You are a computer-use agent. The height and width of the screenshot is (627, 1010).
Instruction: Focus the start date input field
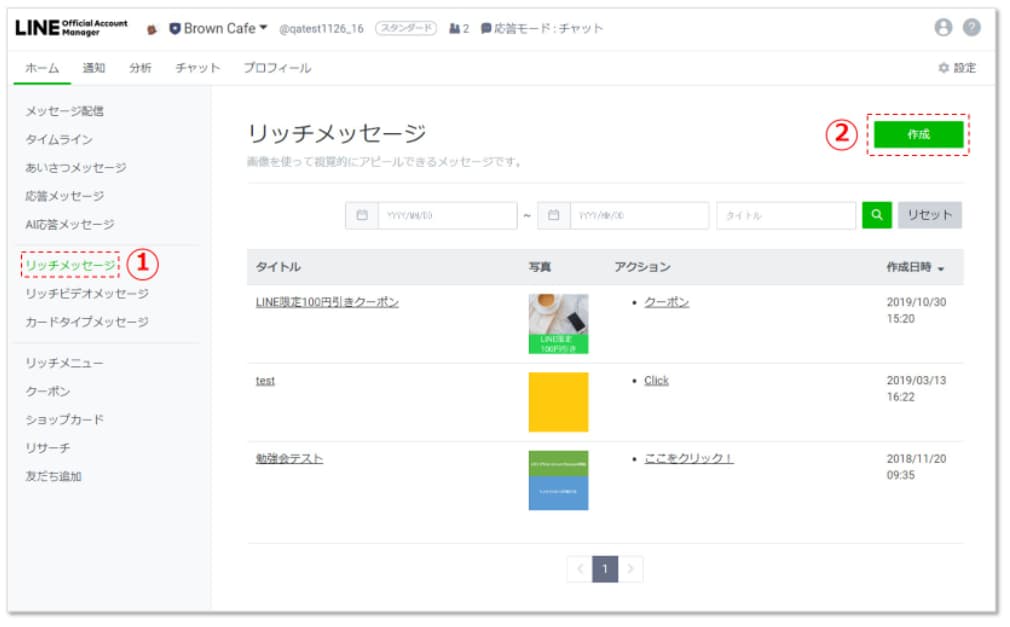tap(447, 215)
